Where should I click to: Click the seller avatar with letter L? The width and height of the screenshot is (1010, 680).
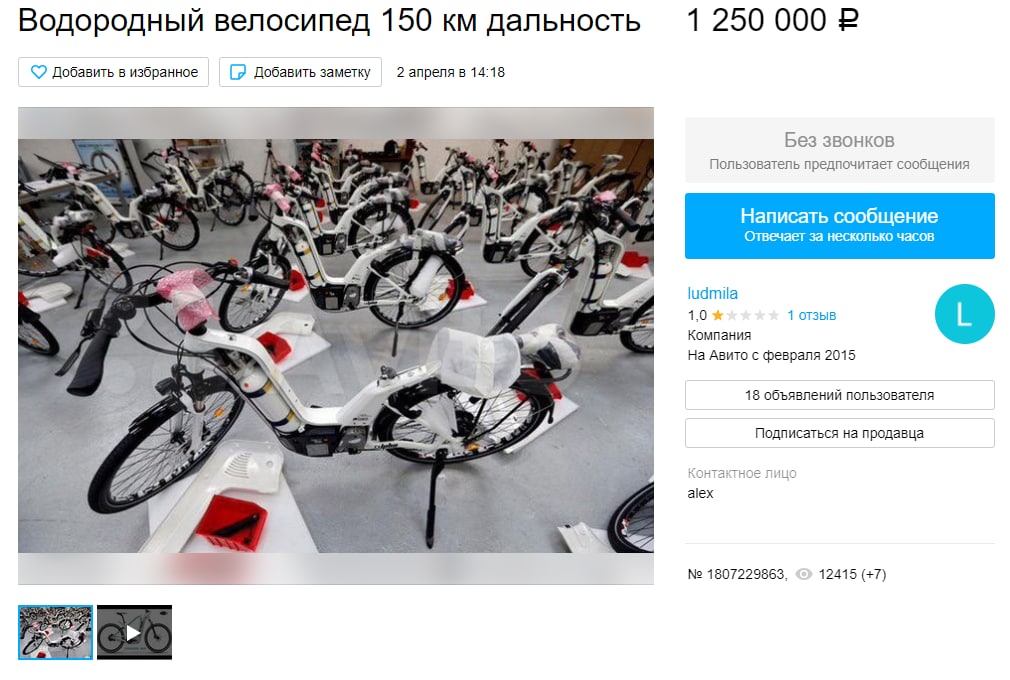(x=964, y=314)
